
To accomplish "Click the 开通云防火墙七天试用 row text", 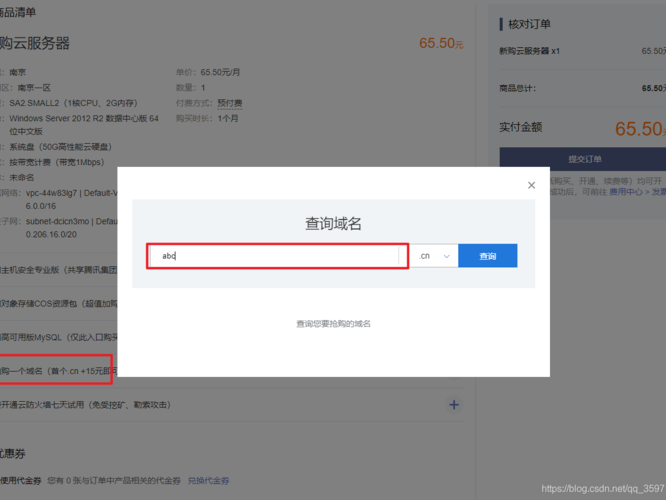I will tap(85, 405).
